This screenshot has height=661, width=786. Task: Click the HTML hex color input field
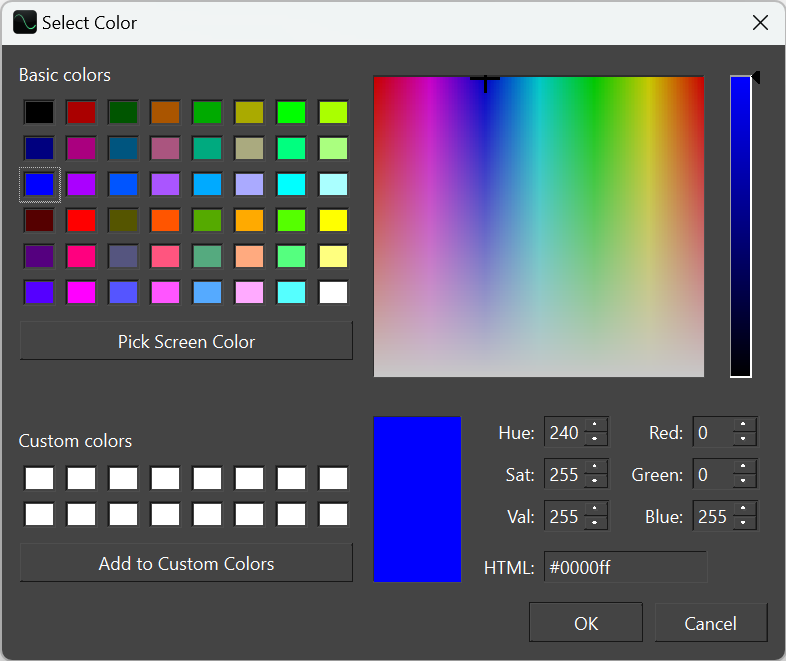(x=625, y=567)
